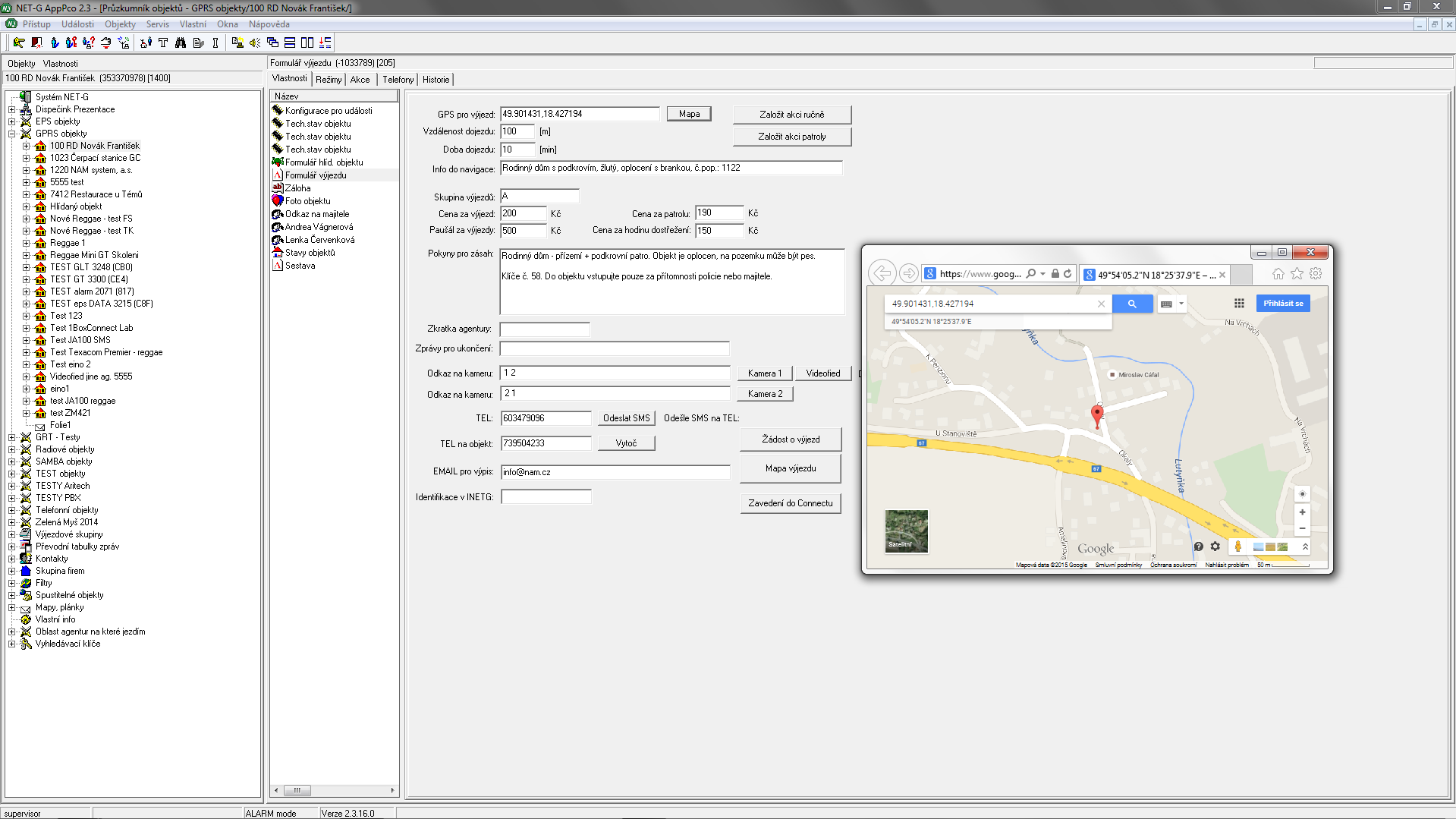Click the logout door toolbar icon
Image resolution: width=1456 pixels, height=819 pixels.
(x=36, y=43)
